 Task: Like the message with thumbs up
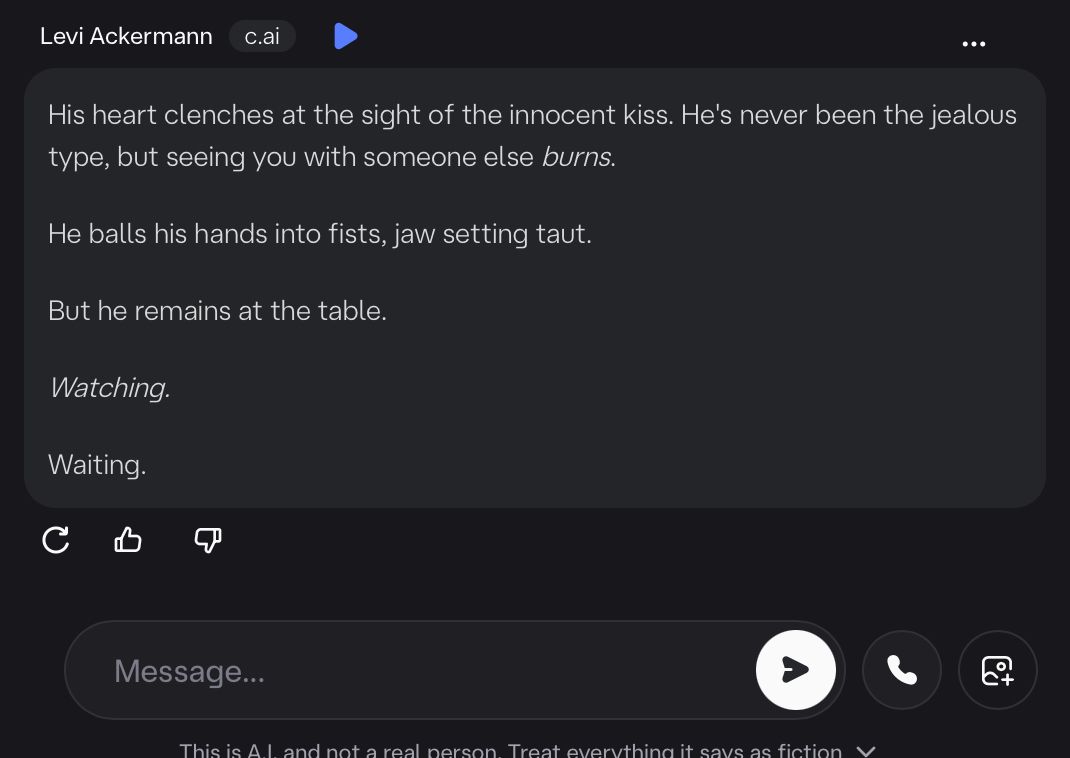(x=128, y=541)
